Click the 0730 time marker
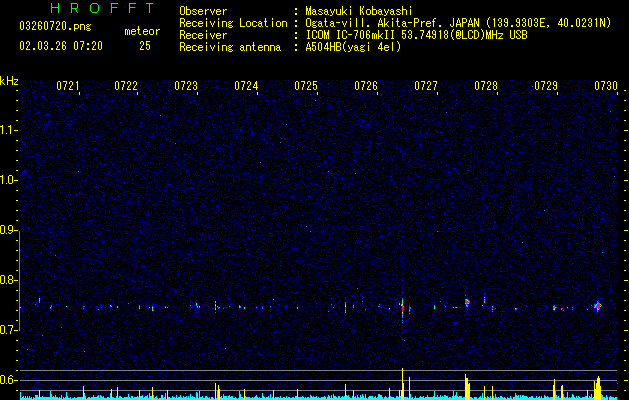This screenshot has width=629, height=400. 606,86
